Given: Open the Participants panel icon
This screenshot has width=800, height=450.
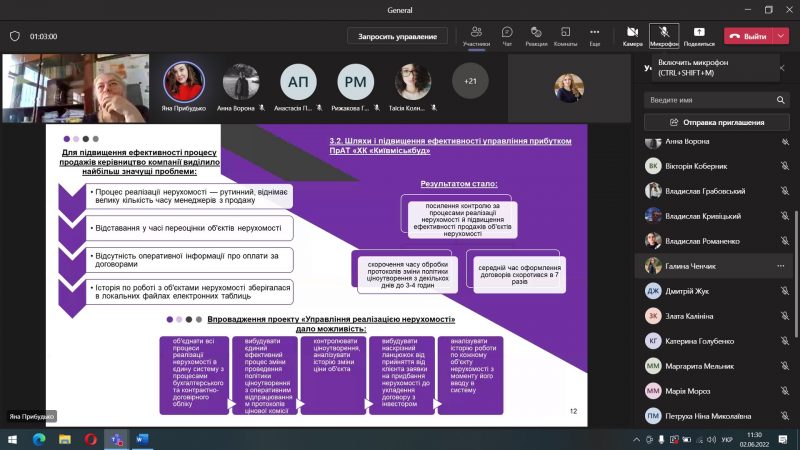Looking at the screenshot, I should coord(477,32).
